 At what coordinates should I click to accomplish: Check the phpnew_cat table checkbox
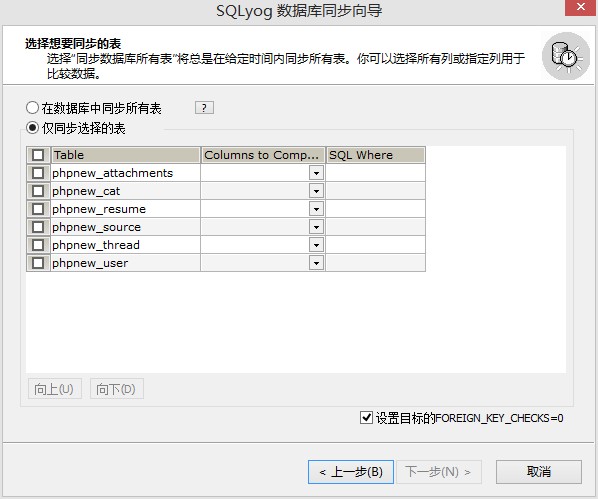[38, 191]
